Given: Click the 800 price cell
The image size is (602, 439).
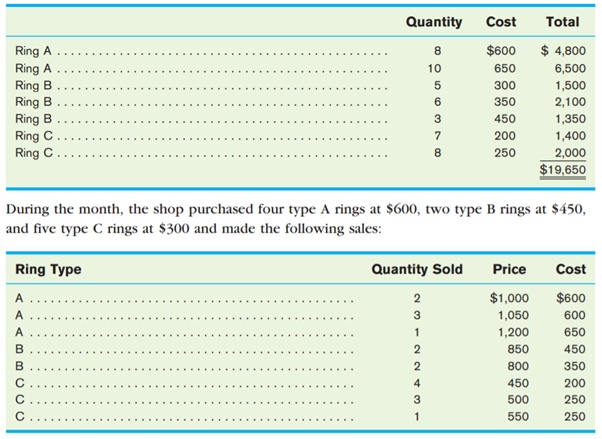Looking at the screenshot, I should pyautogui.click(x=517, y=365).
